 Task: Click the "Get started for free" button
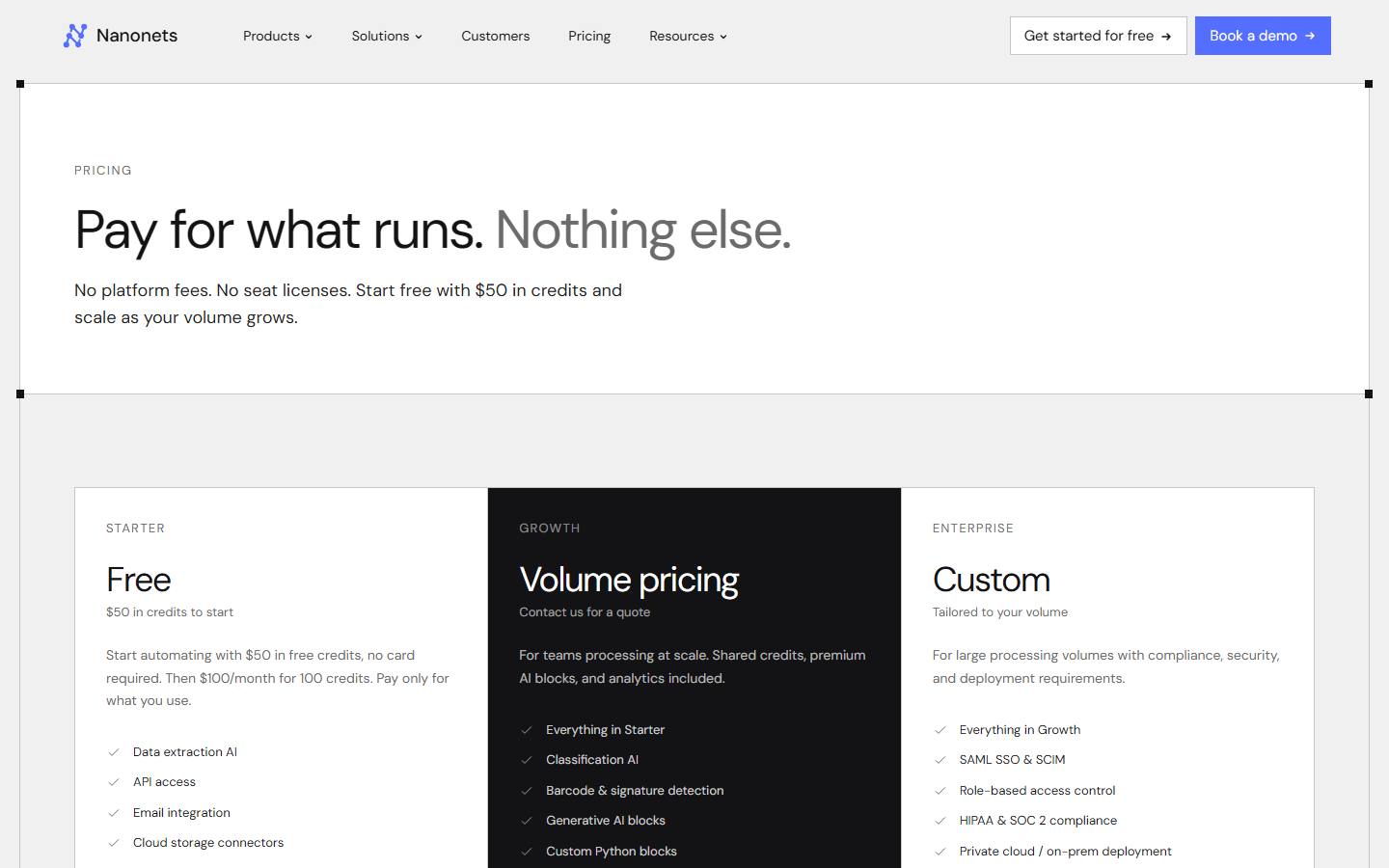coord(1099,36)
